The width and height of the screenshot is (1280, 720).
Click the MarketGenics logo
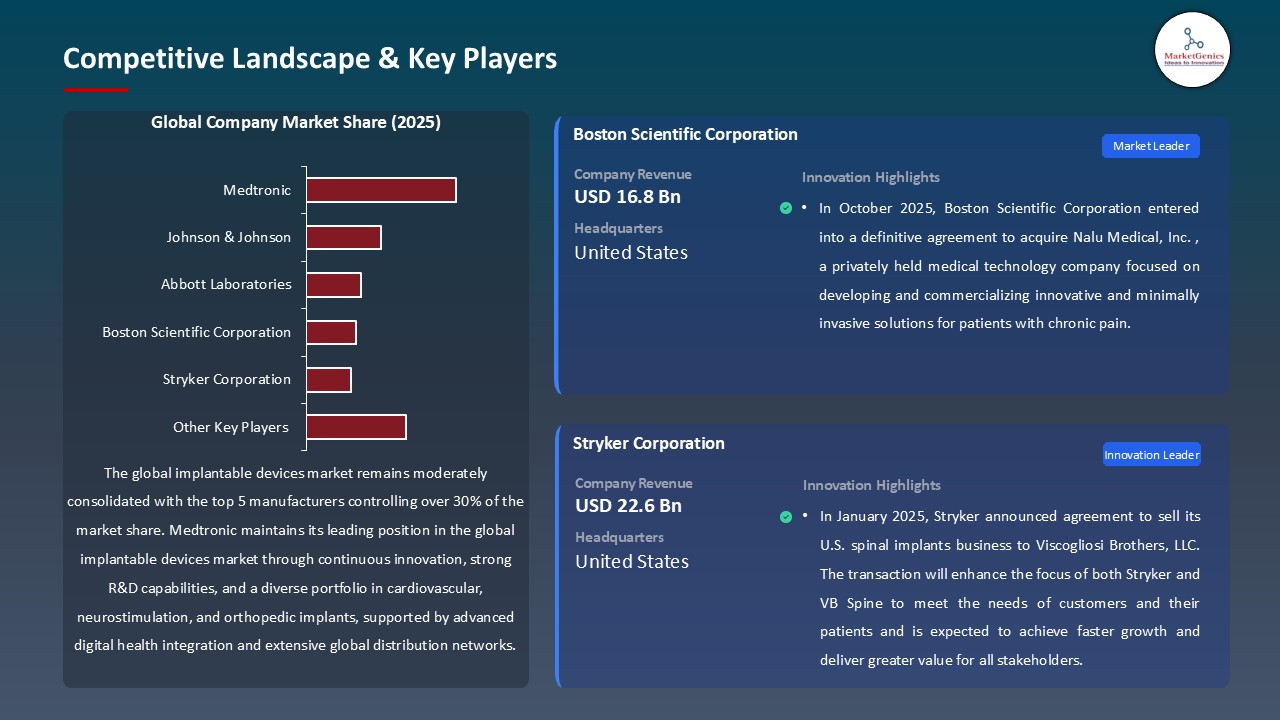click(x=1192, y=49)
